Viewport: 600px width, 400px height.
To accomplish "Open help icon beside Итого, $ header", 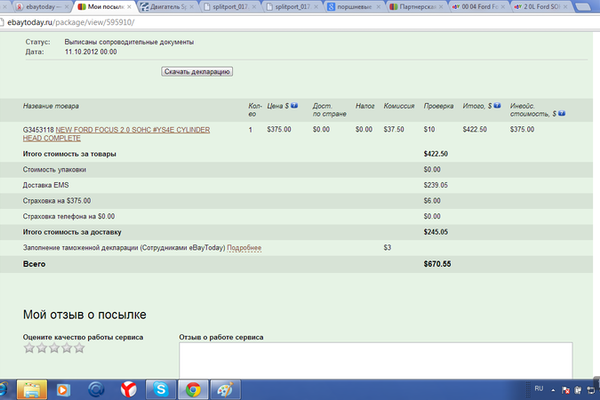I will 497,106.
